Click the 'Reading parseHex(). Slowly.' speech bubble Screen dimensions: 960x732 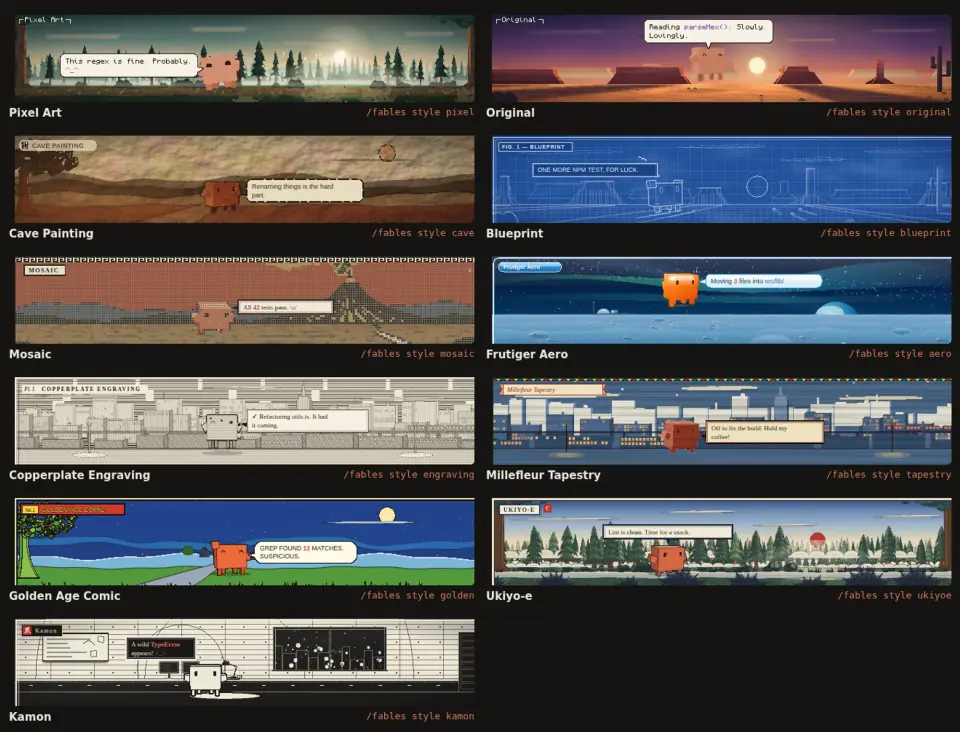pos(708,31)
